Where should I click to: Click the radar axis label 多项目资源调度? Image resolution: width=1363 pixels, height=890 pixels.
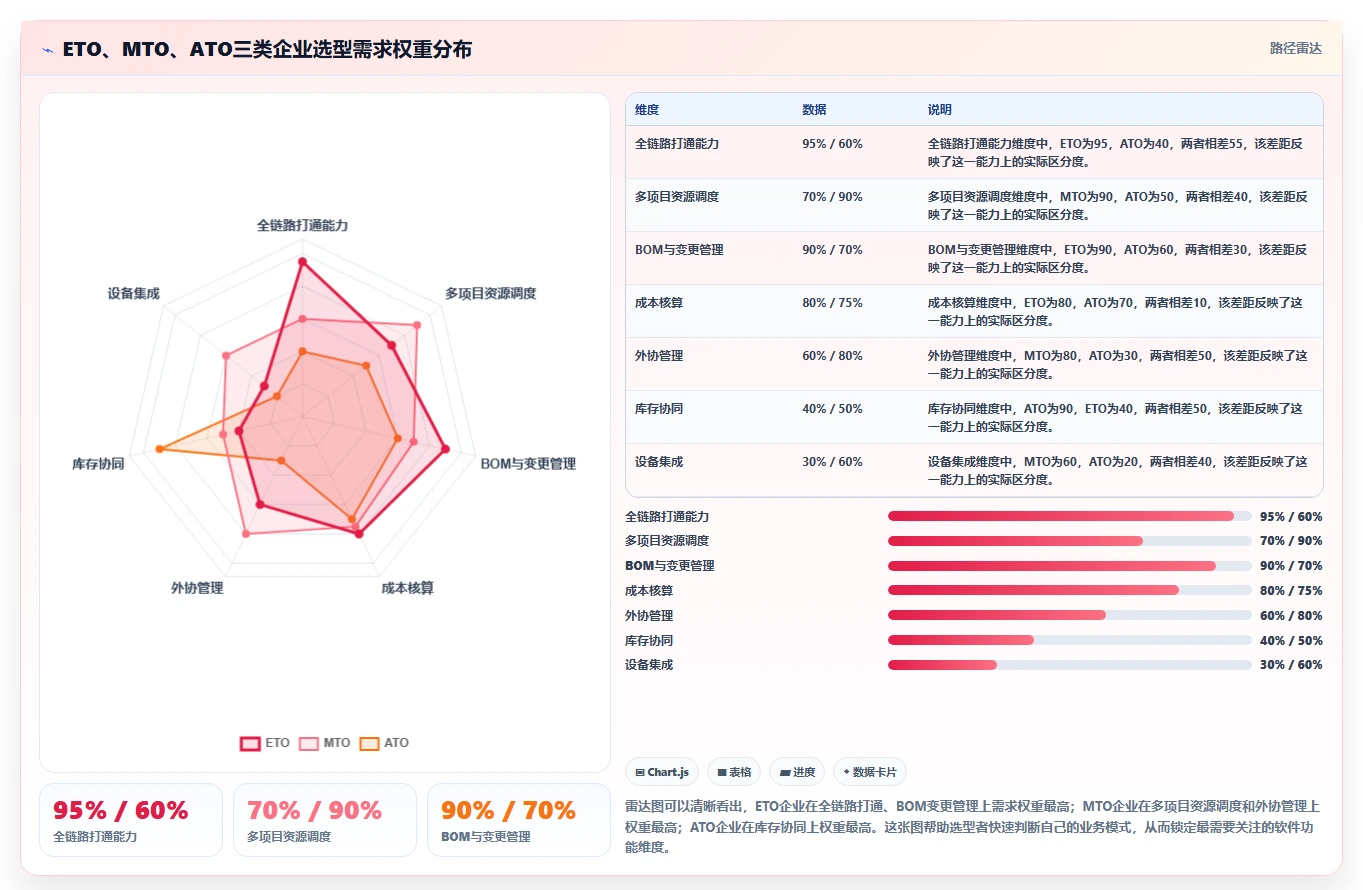click(490, 293)
